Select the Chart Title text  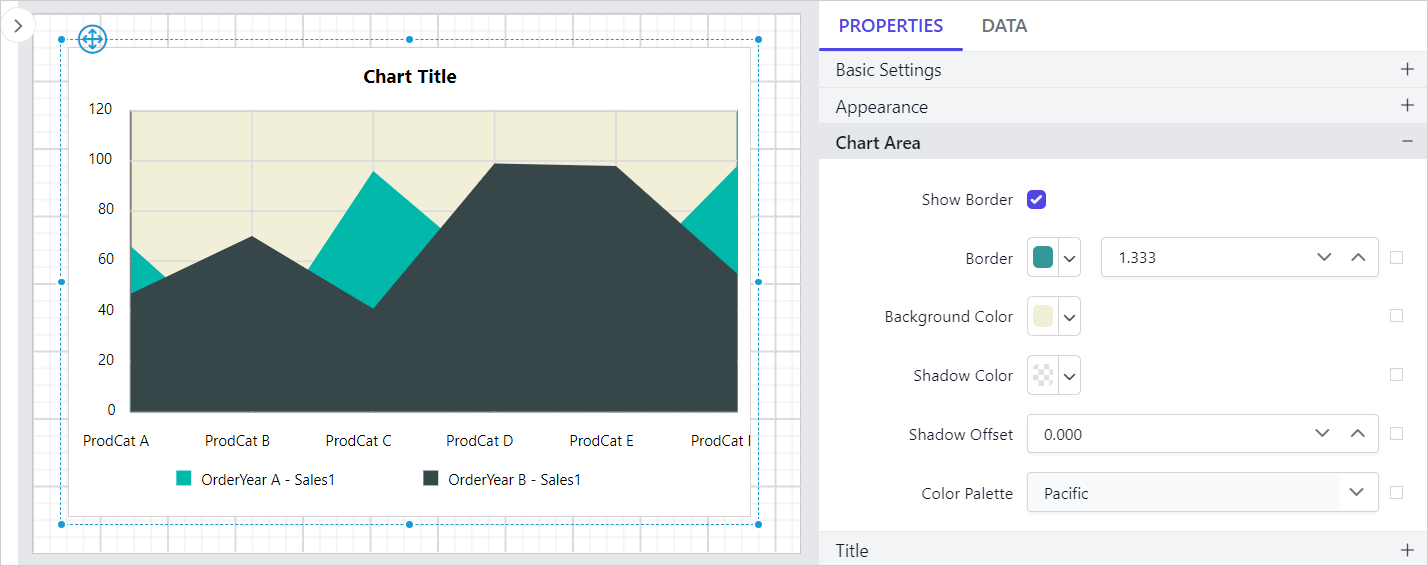410,77
